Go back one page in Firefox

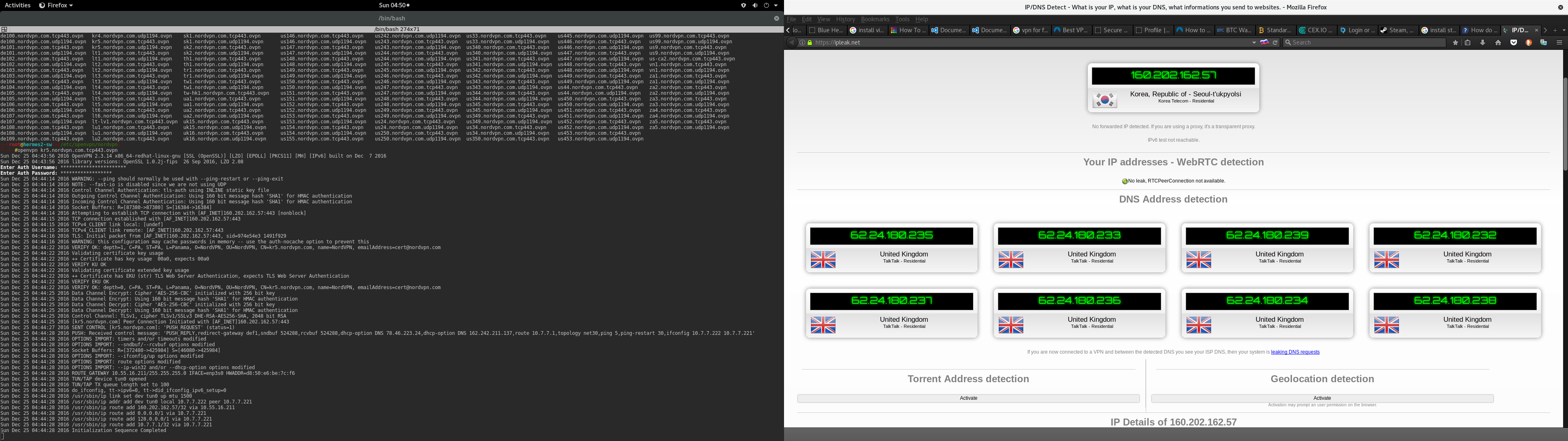coord(791,42)
